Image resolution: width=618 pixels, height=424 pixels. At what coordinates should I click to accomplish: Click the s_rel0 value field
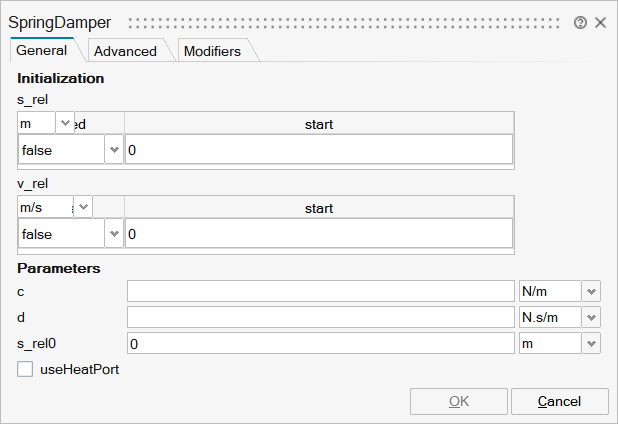click(x=320, y=343)
